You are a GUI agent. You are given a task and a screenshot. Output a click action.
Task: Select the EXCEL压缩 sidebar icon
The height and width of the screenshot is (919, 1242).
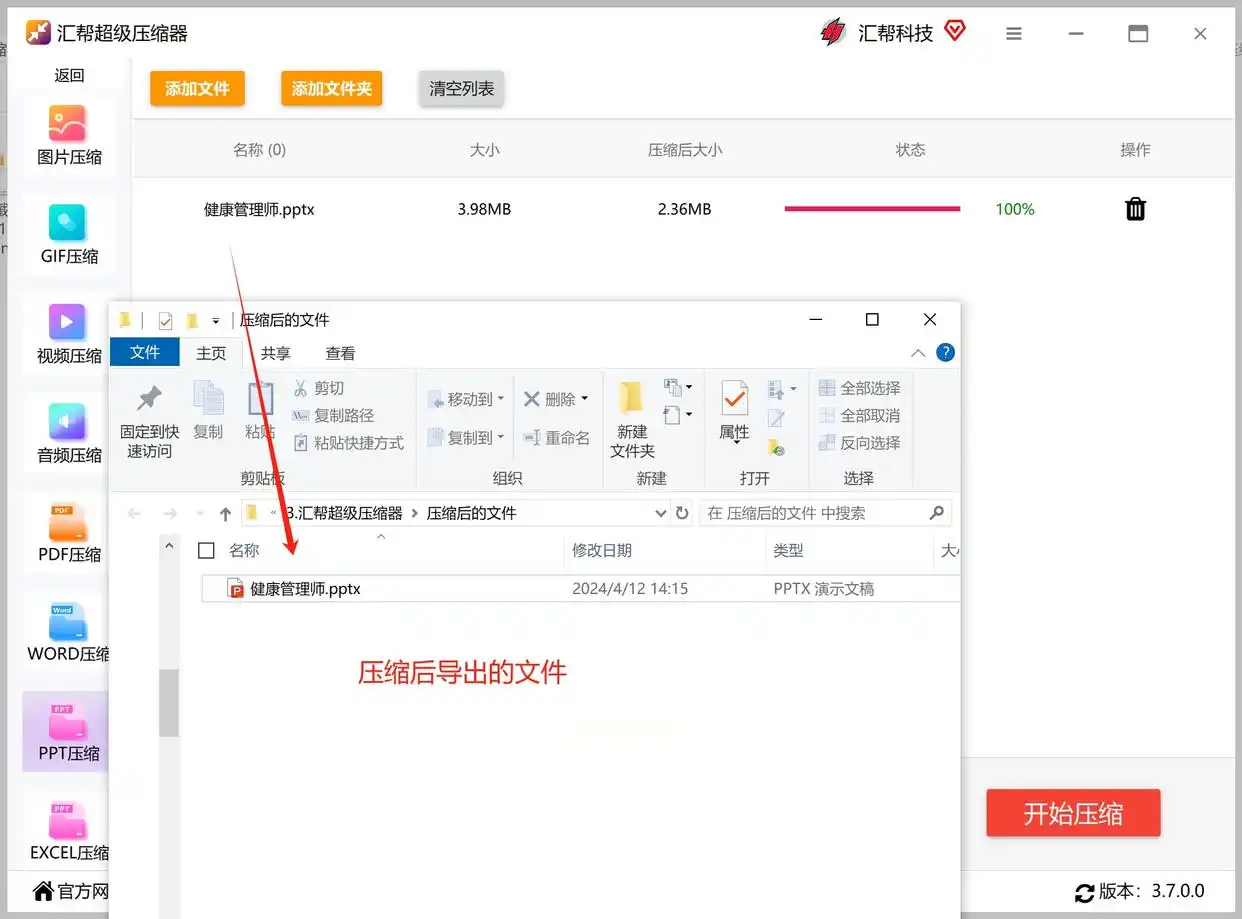(x=67, y=829)
